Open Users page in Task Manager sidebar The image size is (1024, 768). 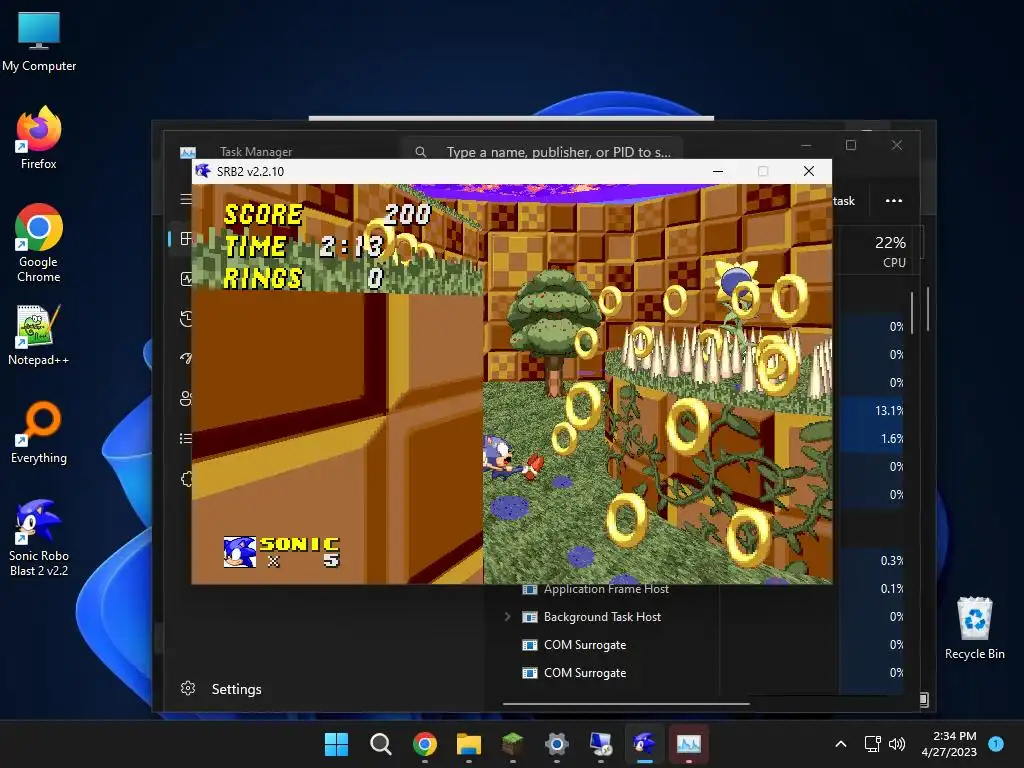[x=186, y=398]
